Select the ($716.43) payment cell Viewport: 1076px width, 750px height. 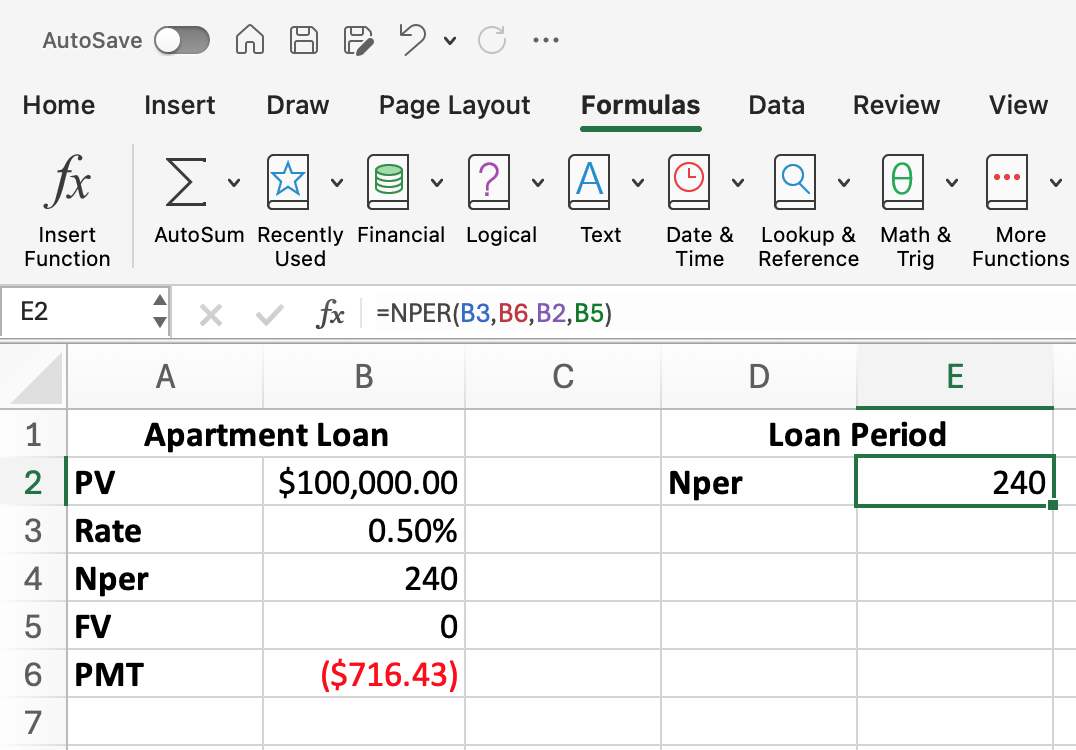(x=364, y=675)
